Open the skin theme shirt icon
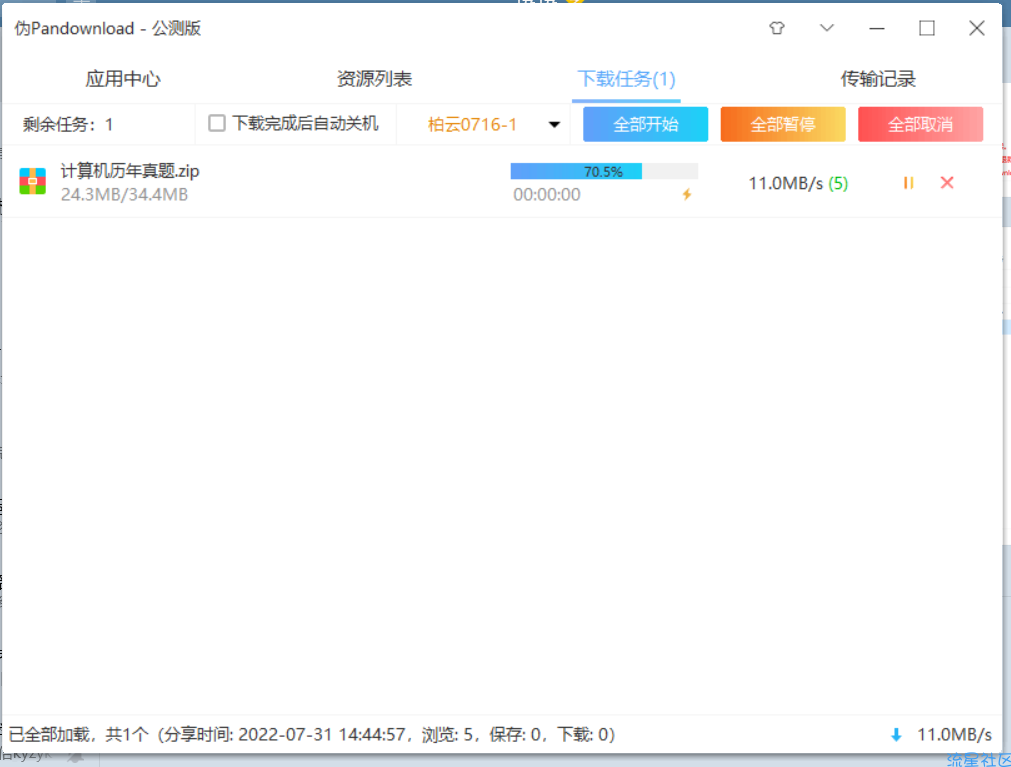This screenshot has width=1011, height=767. click(x=777, y=28)
